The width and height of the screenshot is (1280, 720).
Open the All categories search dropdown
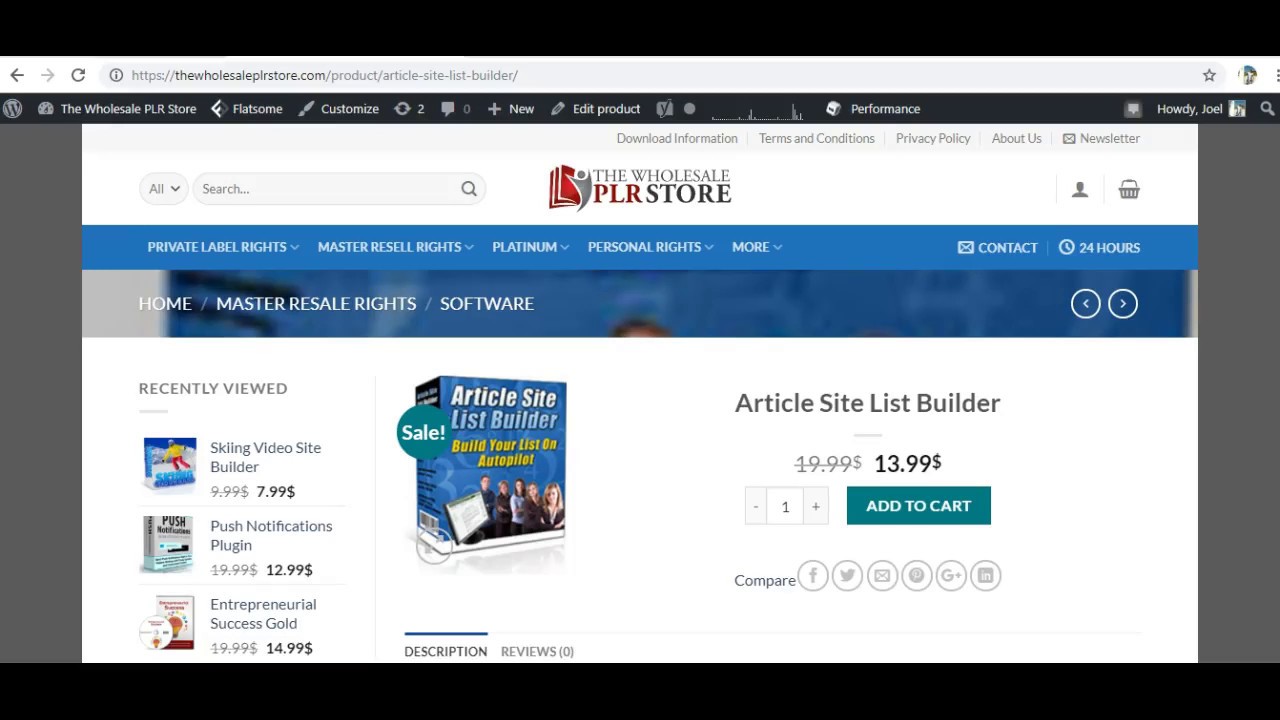164,188
